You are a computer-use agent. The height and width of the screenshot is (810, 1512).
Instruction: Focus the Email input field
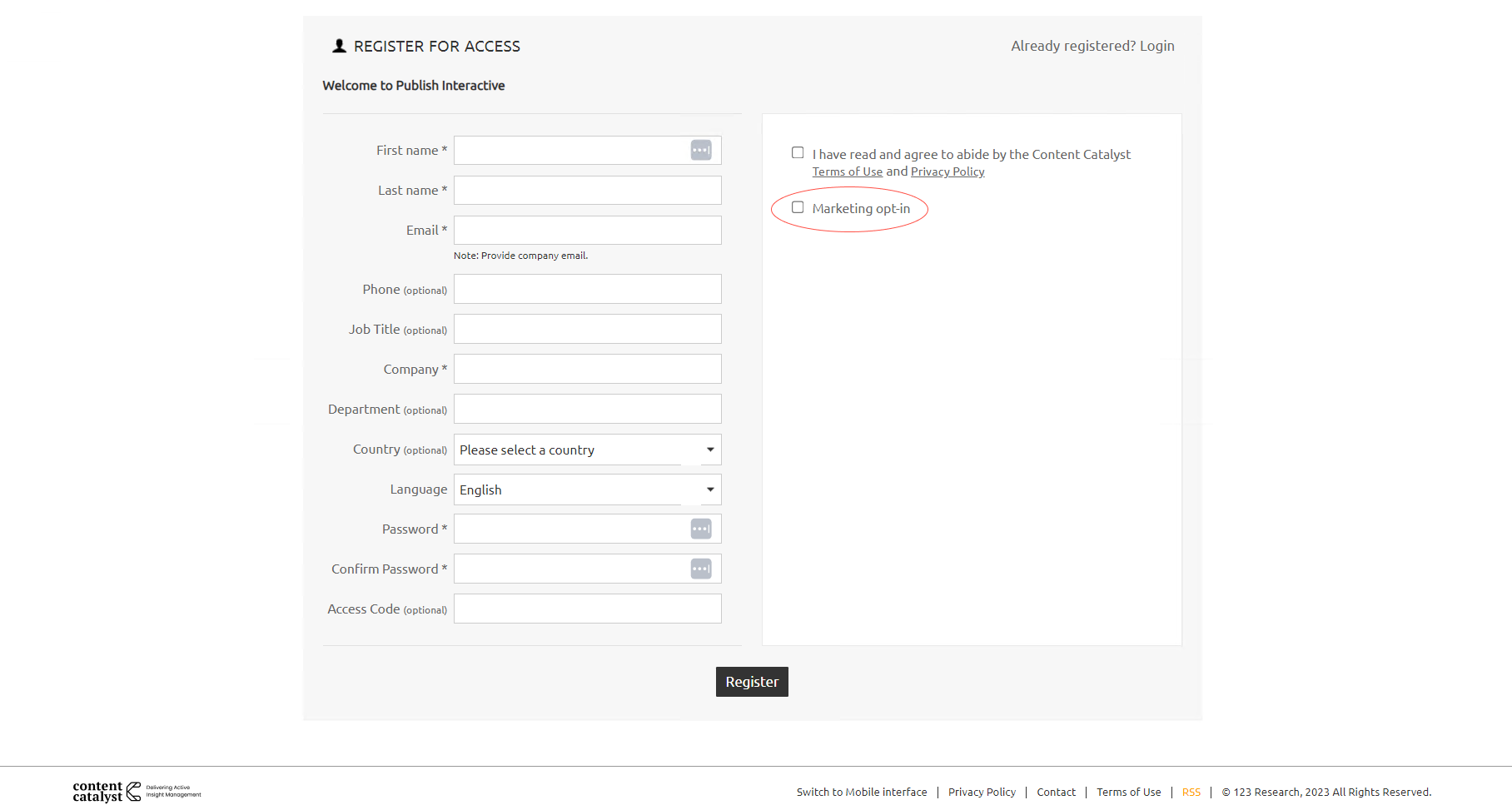[587, 231]
